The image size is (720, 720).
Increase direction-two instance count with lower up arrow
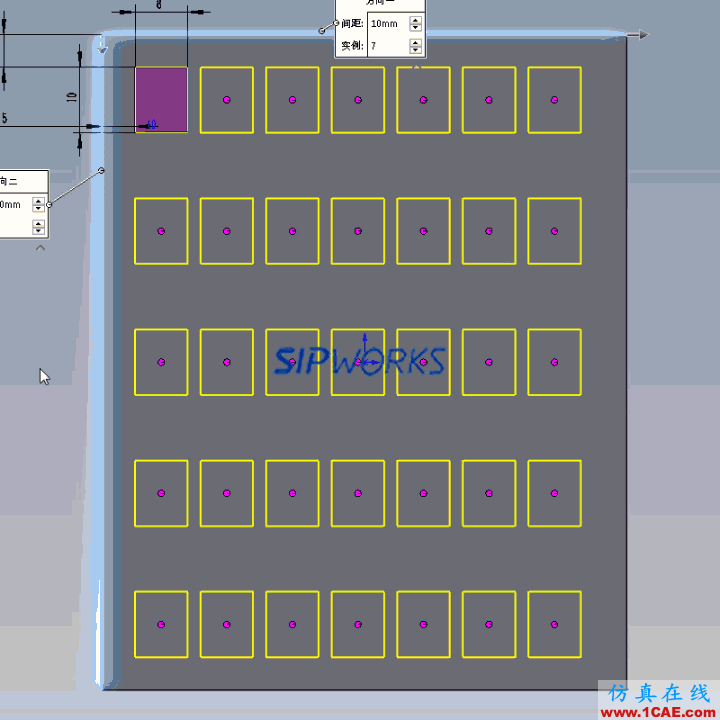[39, 224]
